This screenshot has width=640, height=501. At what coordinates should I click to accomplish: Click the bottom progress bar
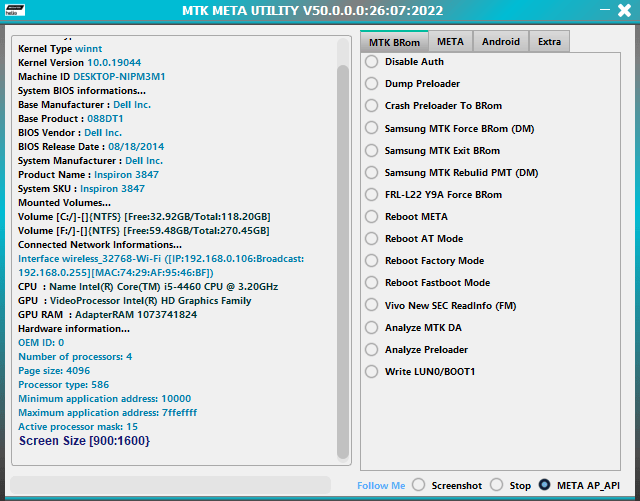pos(170,485)
